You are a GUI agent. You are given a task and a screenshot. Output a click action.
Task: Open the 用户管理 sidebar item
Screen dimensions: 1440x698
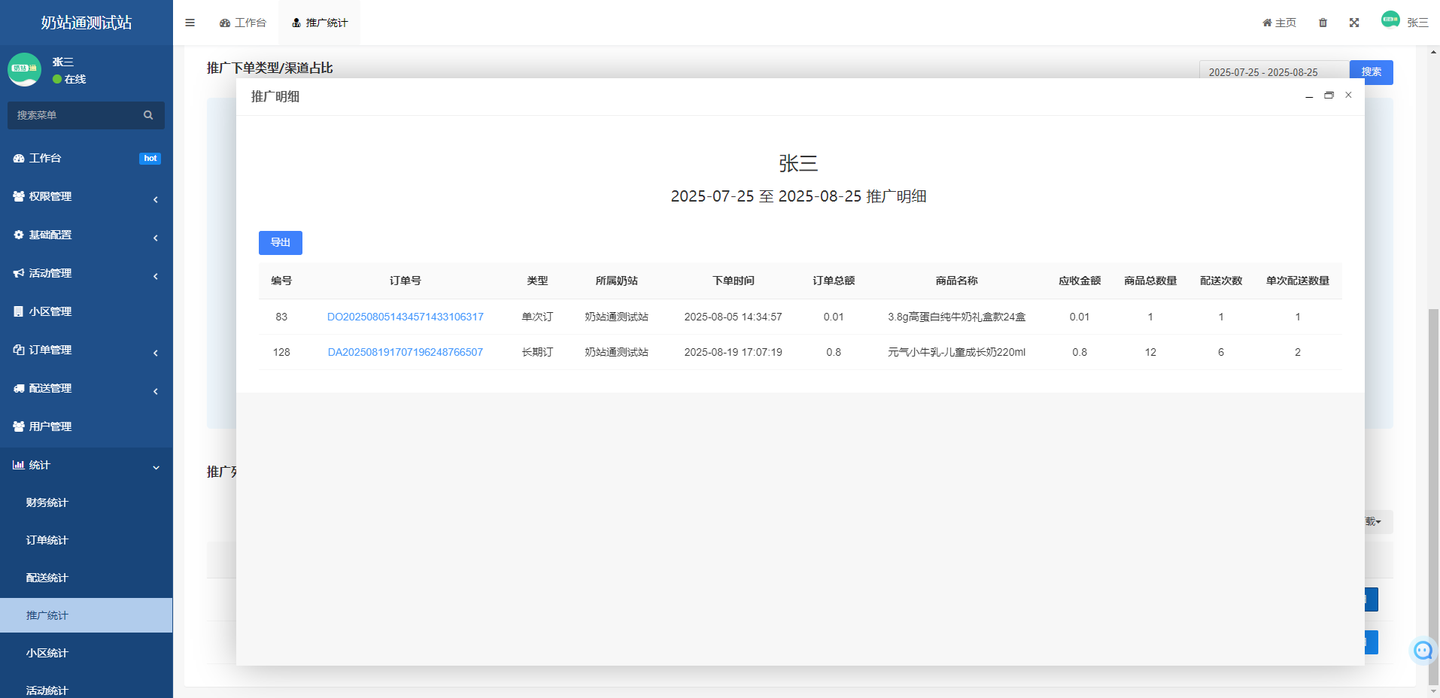tap(86, 426)
